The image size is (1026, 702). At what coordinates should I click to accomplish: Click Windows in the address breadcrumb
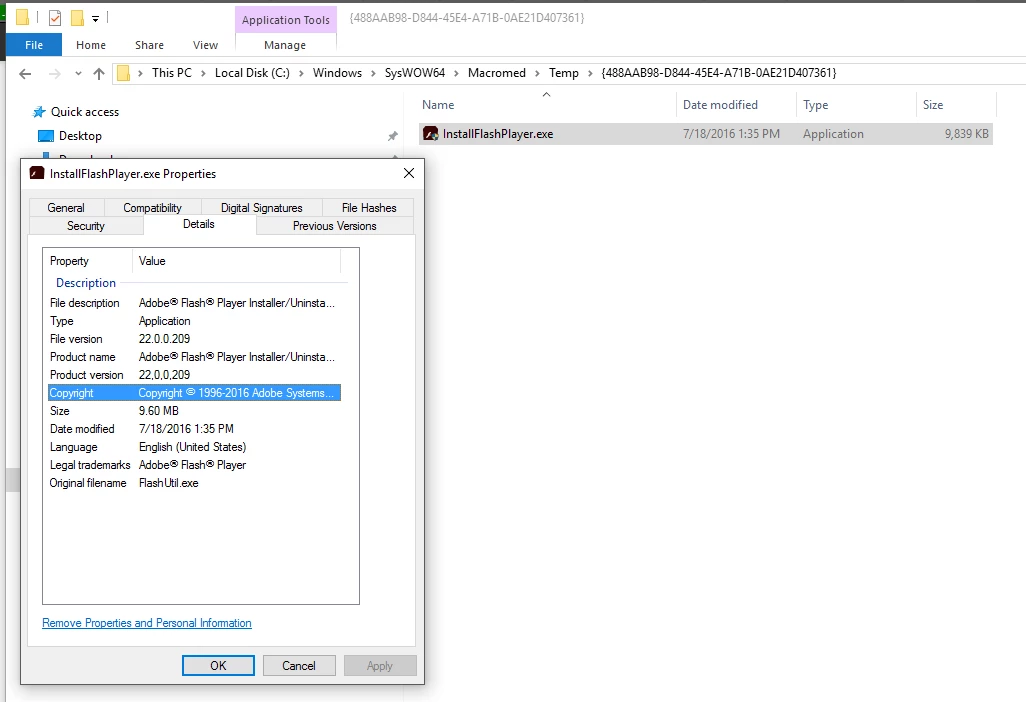(337, 73)
